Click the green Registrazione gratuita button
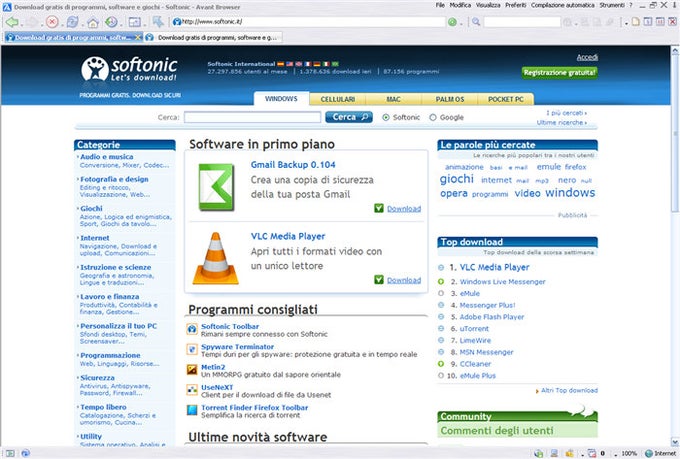680x459 pixels. [x=559, y=72]
